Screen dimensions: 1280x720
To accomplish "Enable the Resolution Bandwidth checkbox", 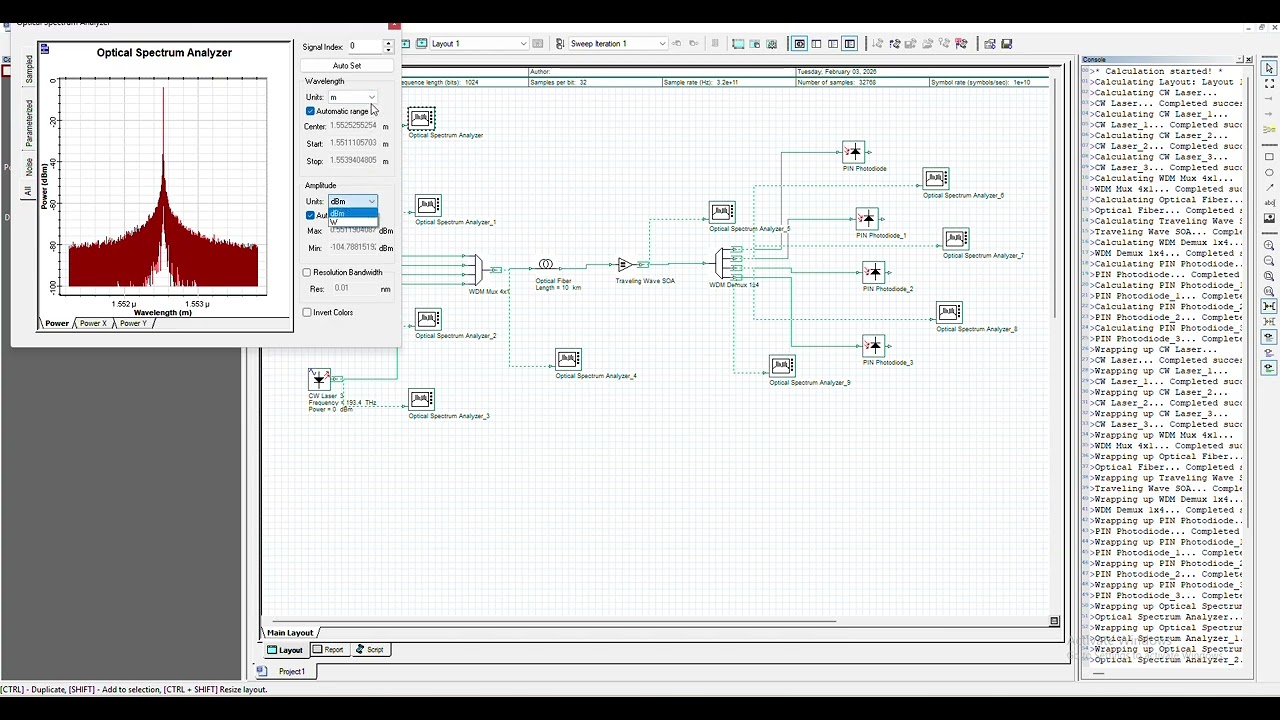I will click(x=307, y=272).
